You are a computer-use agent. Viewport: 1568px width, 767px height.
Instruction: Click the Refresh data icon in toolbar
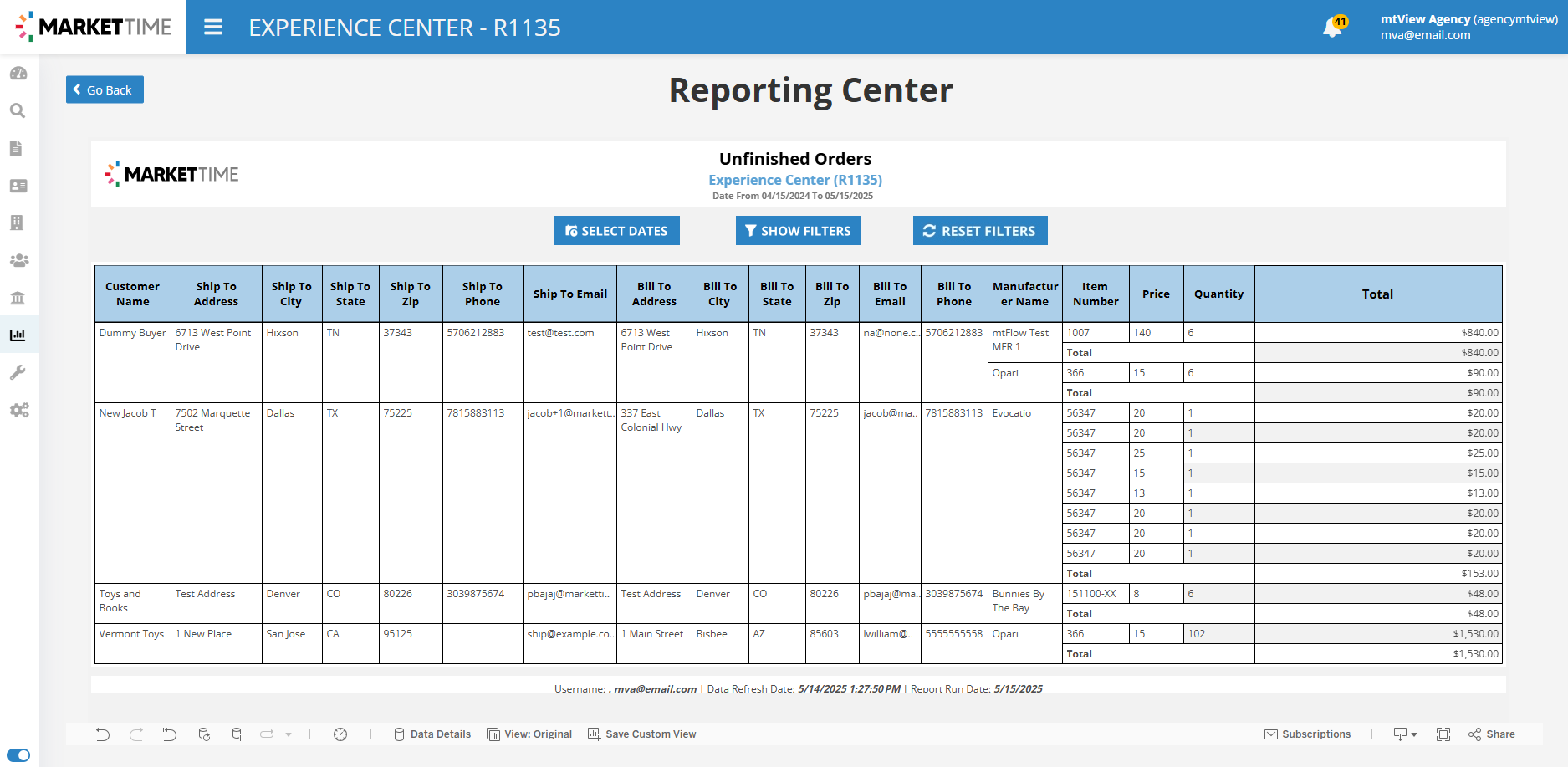204,734
